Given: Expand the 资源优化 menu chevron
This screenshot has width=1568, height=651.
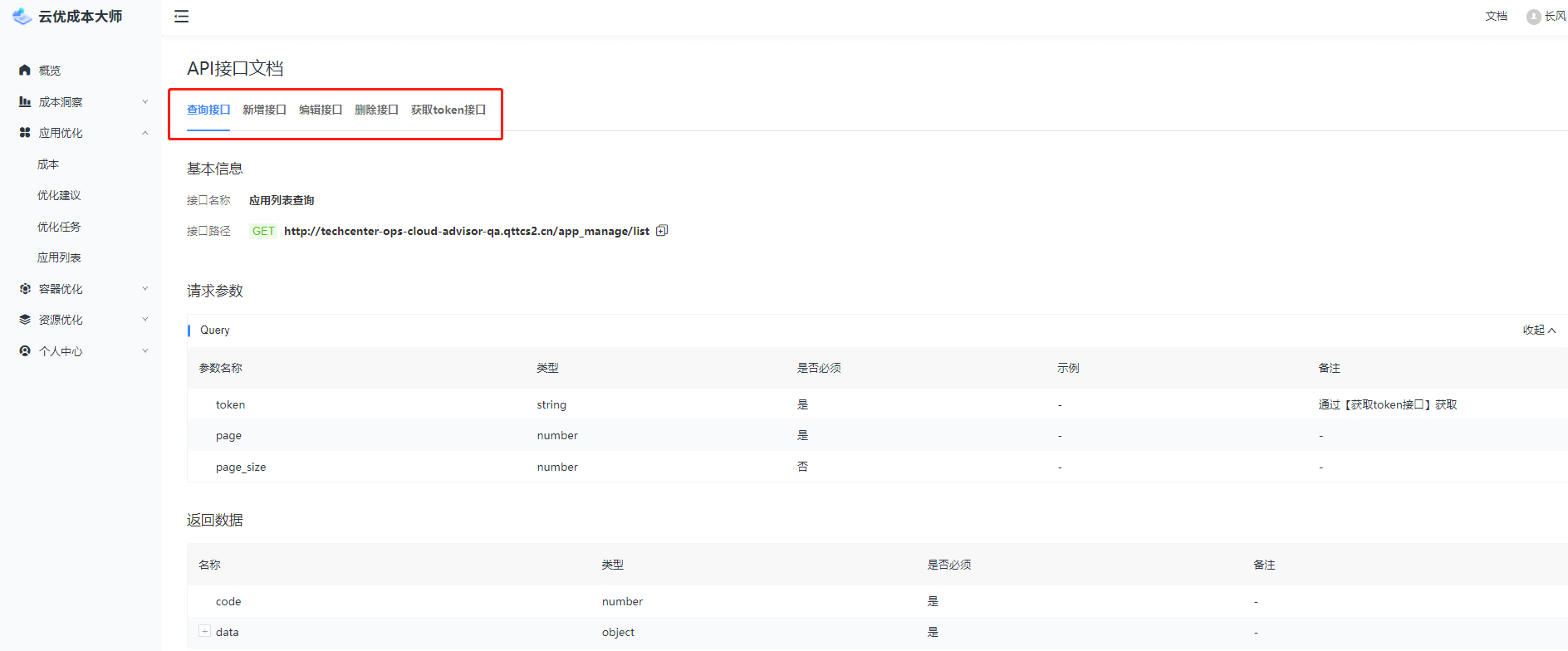Looking at the screenshot, I should pyautogui.click(x=145, y=320).
